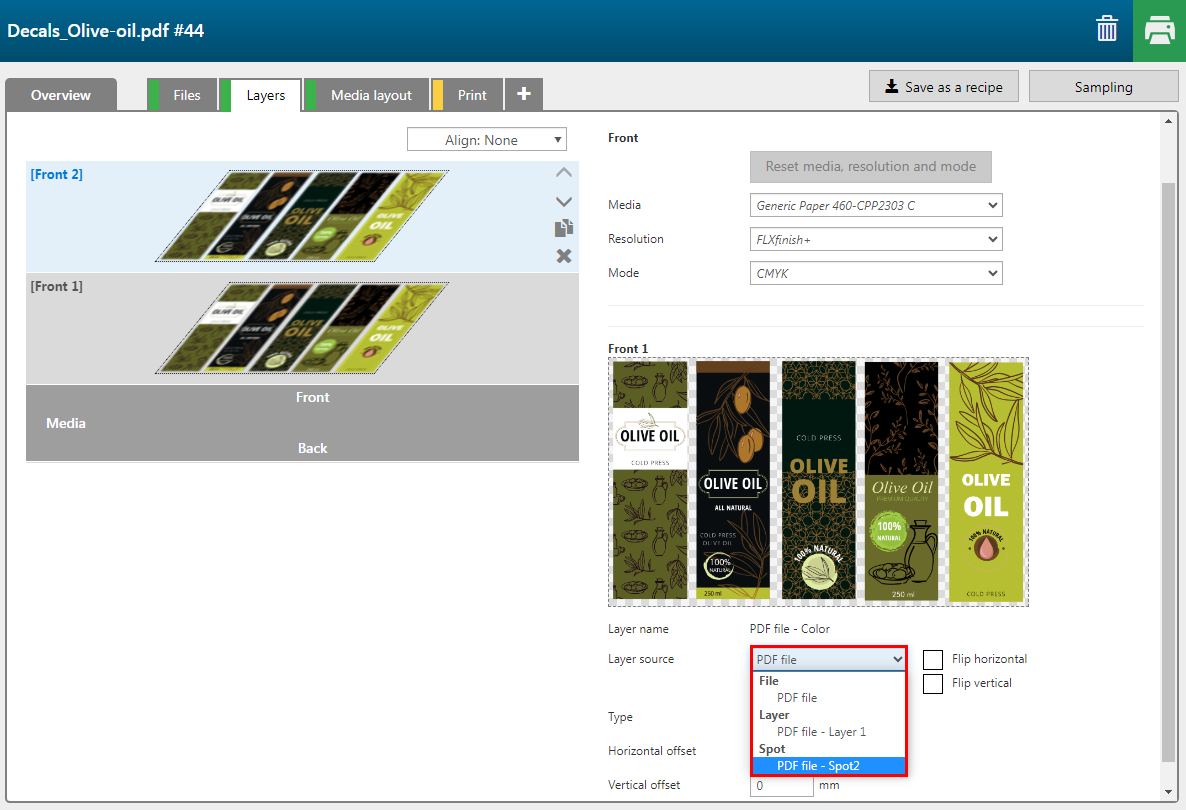
Task: Remove the Front 2 layer with X
Action: (564, 256)
